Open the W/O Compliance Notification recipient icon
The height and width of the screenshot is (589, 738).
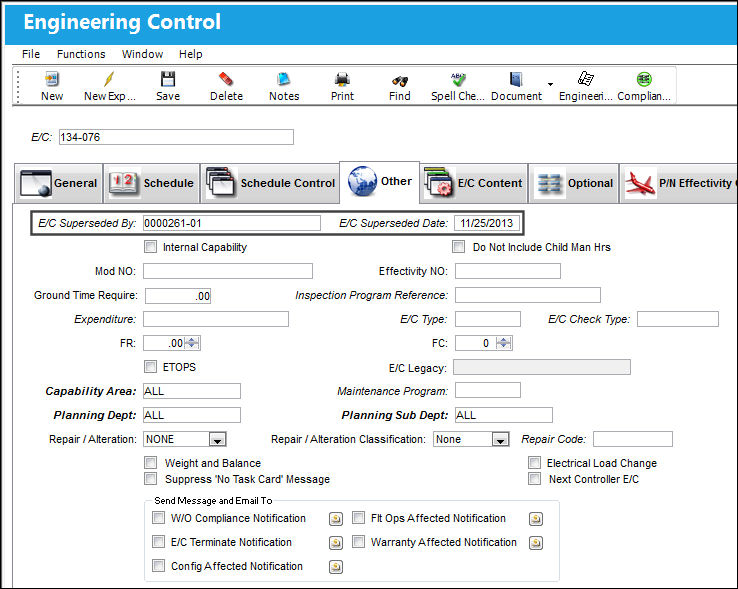(336, 519)
